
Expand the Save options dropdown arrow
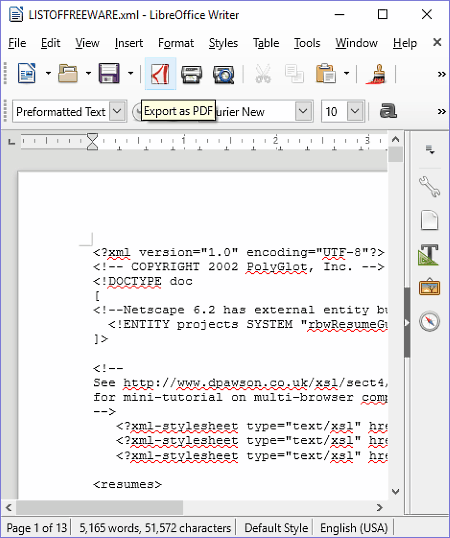[x=131, y=73]
